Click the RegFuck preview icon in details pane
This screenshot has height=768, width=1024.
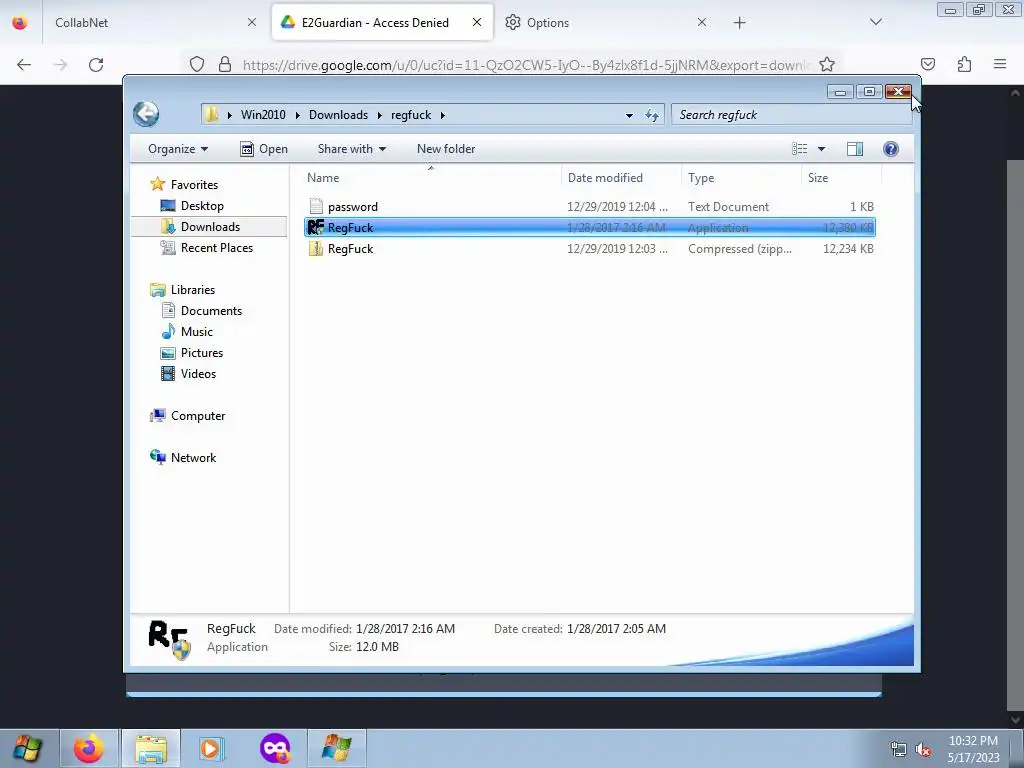[169, 639]
